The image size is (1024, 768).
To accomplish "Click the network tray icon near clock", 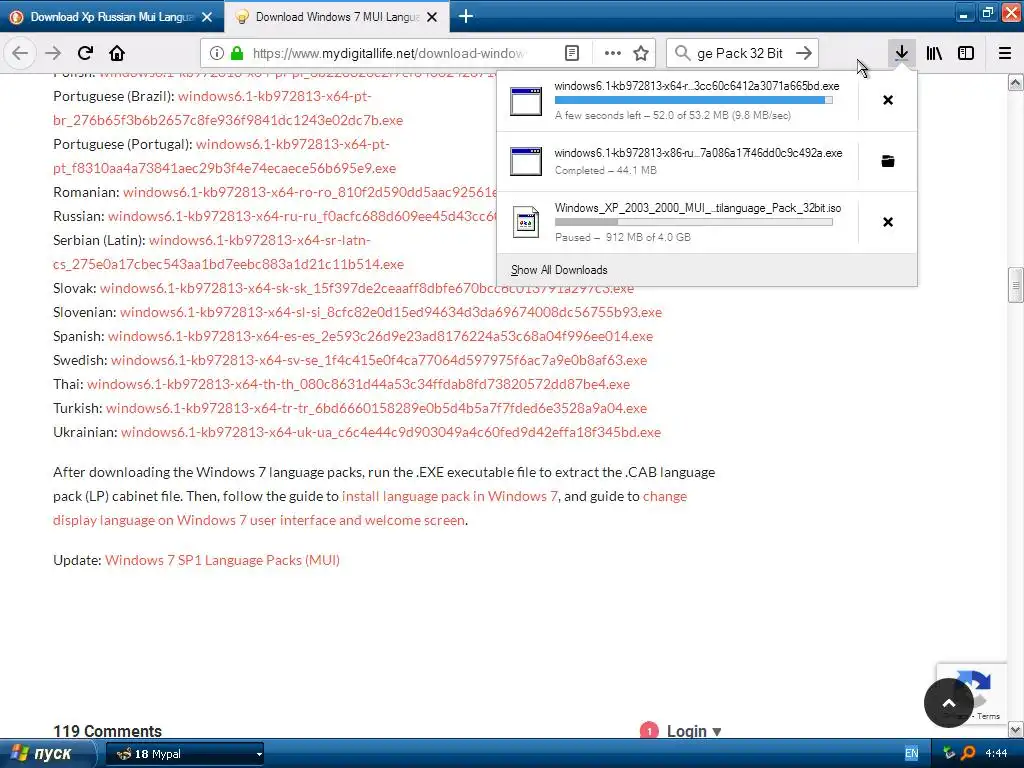I will click(x=949, y=753).
